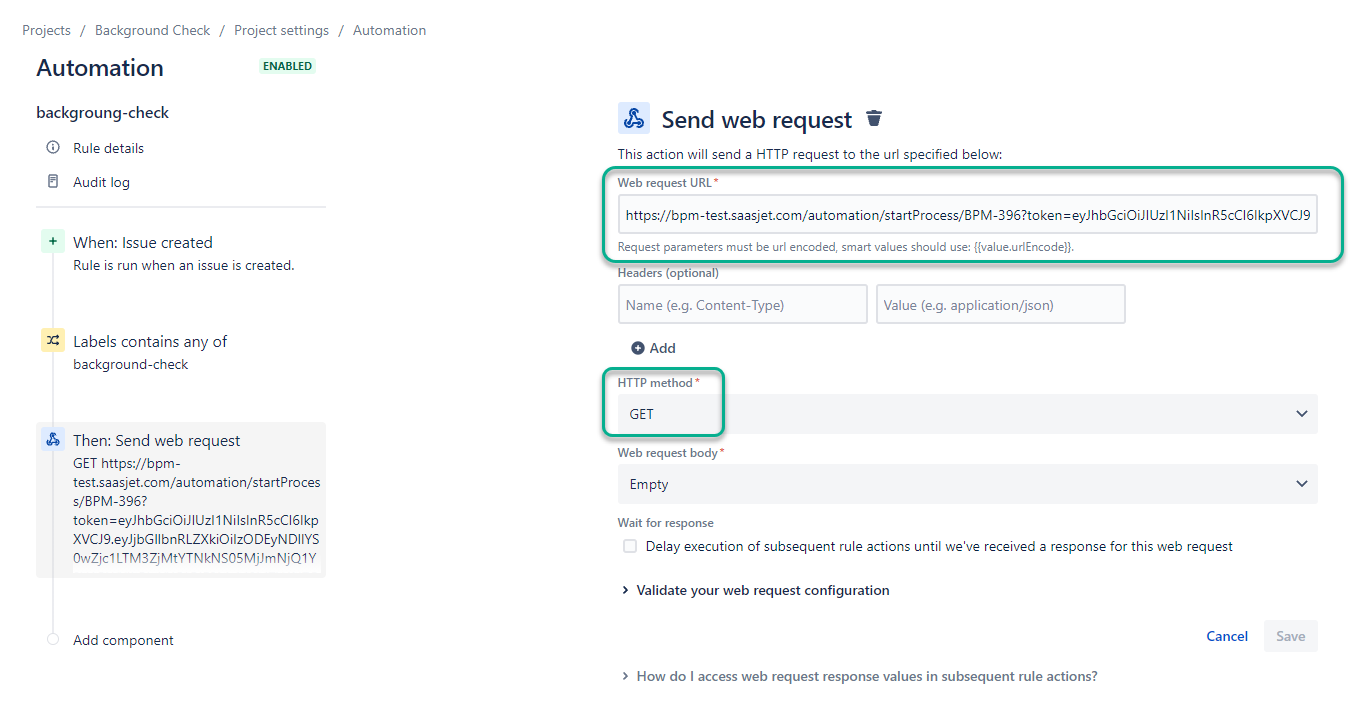Click the ENABLED badge on the Automation rule
The image size is (1365, 720).
287,65
